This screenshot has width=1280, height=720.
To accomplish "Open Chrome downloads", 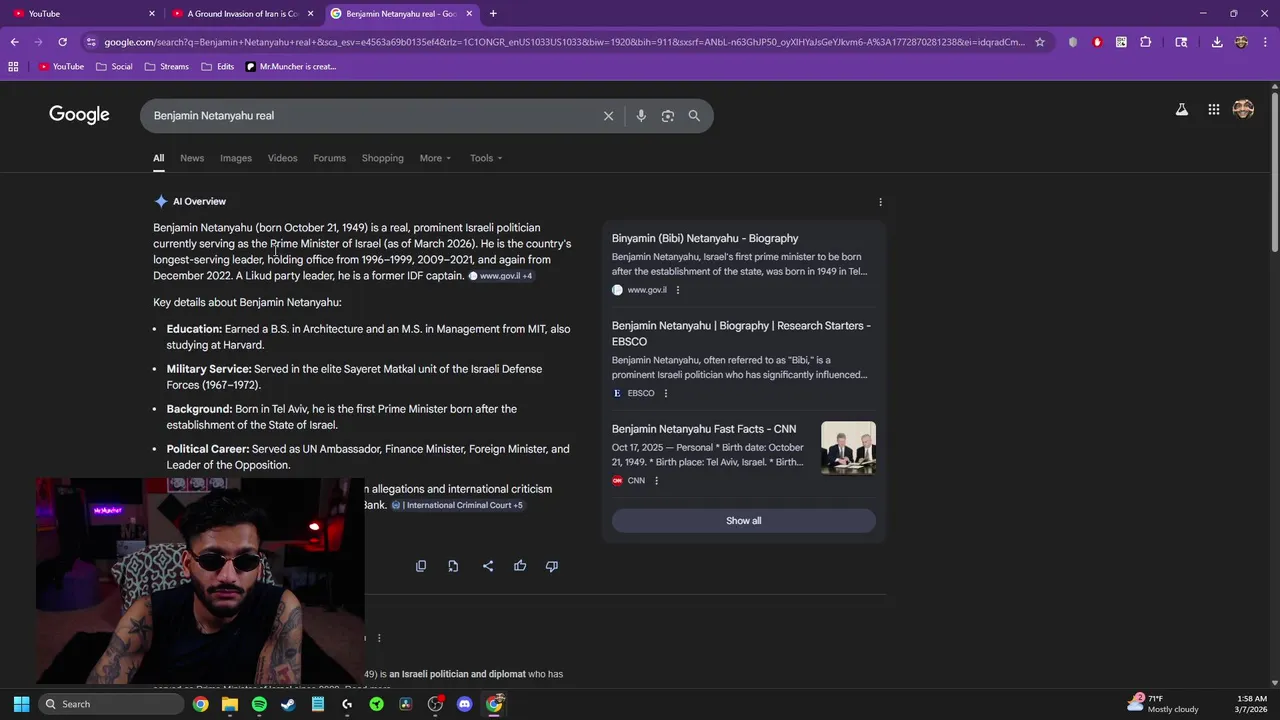I will pyautogui.click(x=1217, y=42).
